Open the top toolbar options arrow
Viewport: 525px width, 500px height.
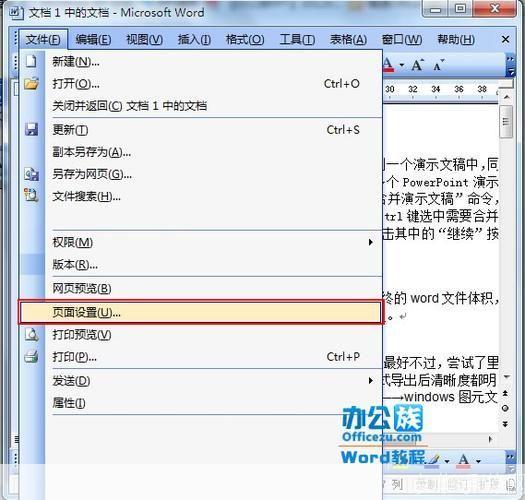click(x=511, y=72)
